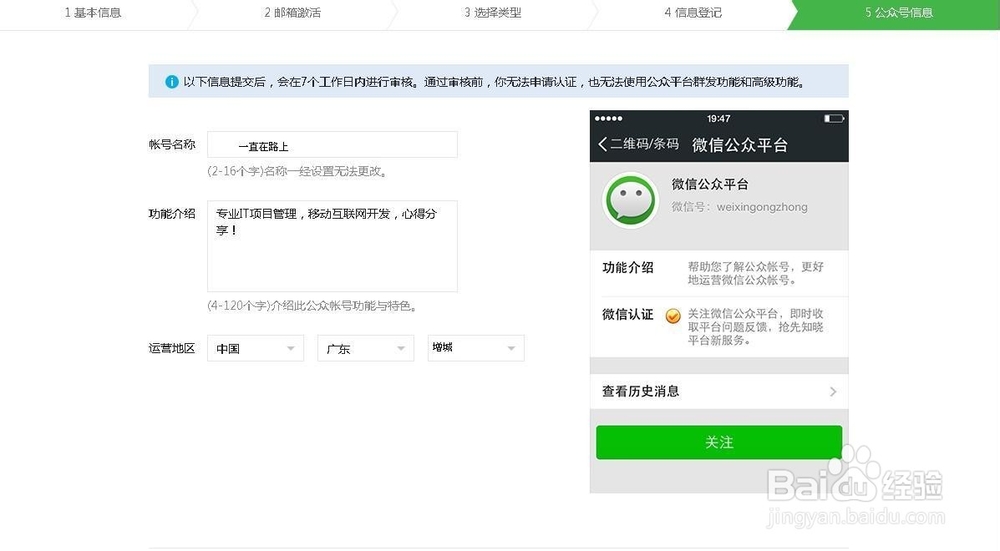Click the 帐号名称 input field
The image size is (1000, 551).
pyautogui.click(x=332, y=145)
